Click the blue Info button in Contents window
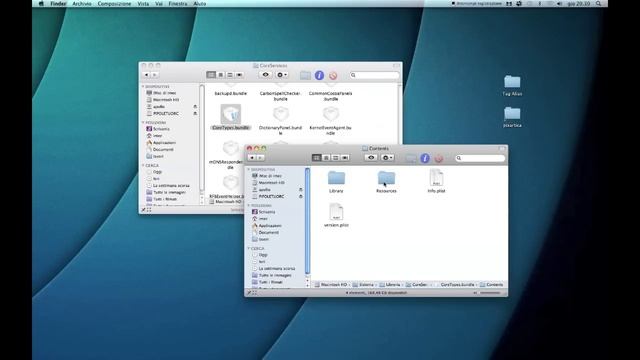 point(425,158)
